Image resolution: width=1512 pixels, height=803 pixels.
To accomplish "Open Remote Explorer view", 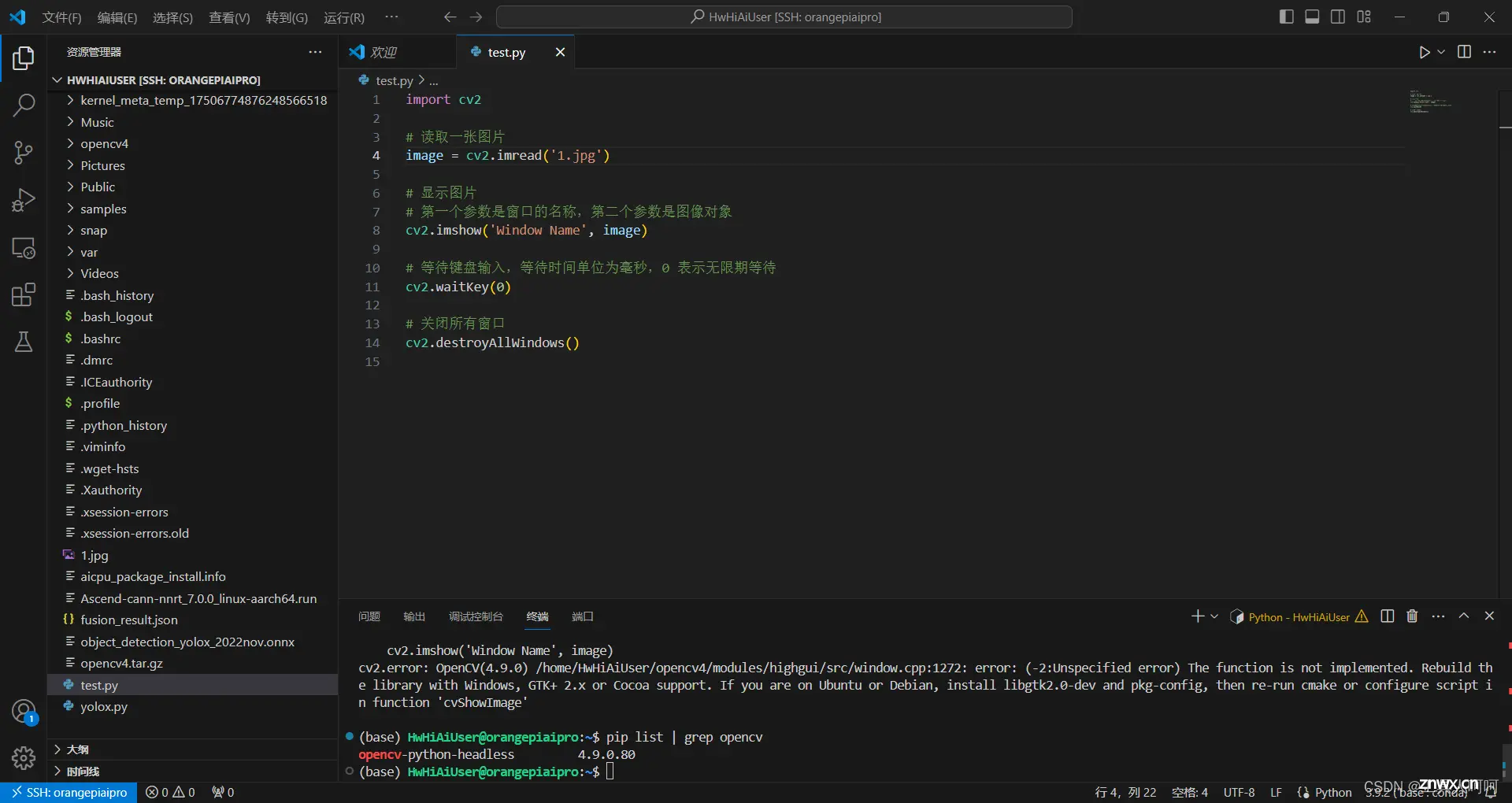I will [x=24, y=248].
